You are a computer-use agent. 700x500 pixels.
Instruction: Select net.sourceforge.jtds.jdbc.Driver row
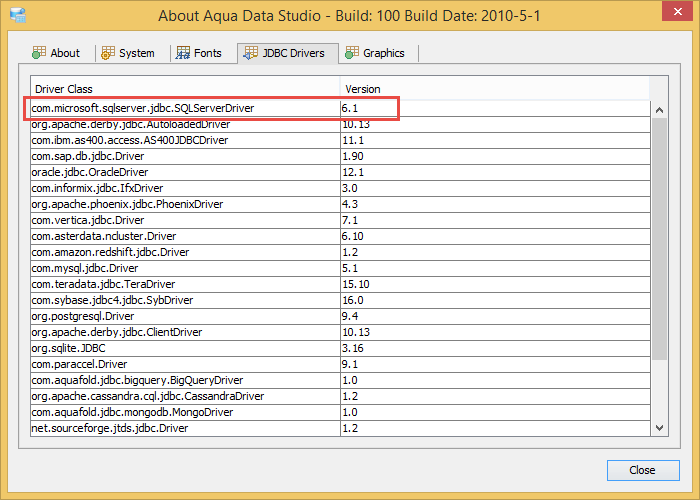tap(340, 428)
